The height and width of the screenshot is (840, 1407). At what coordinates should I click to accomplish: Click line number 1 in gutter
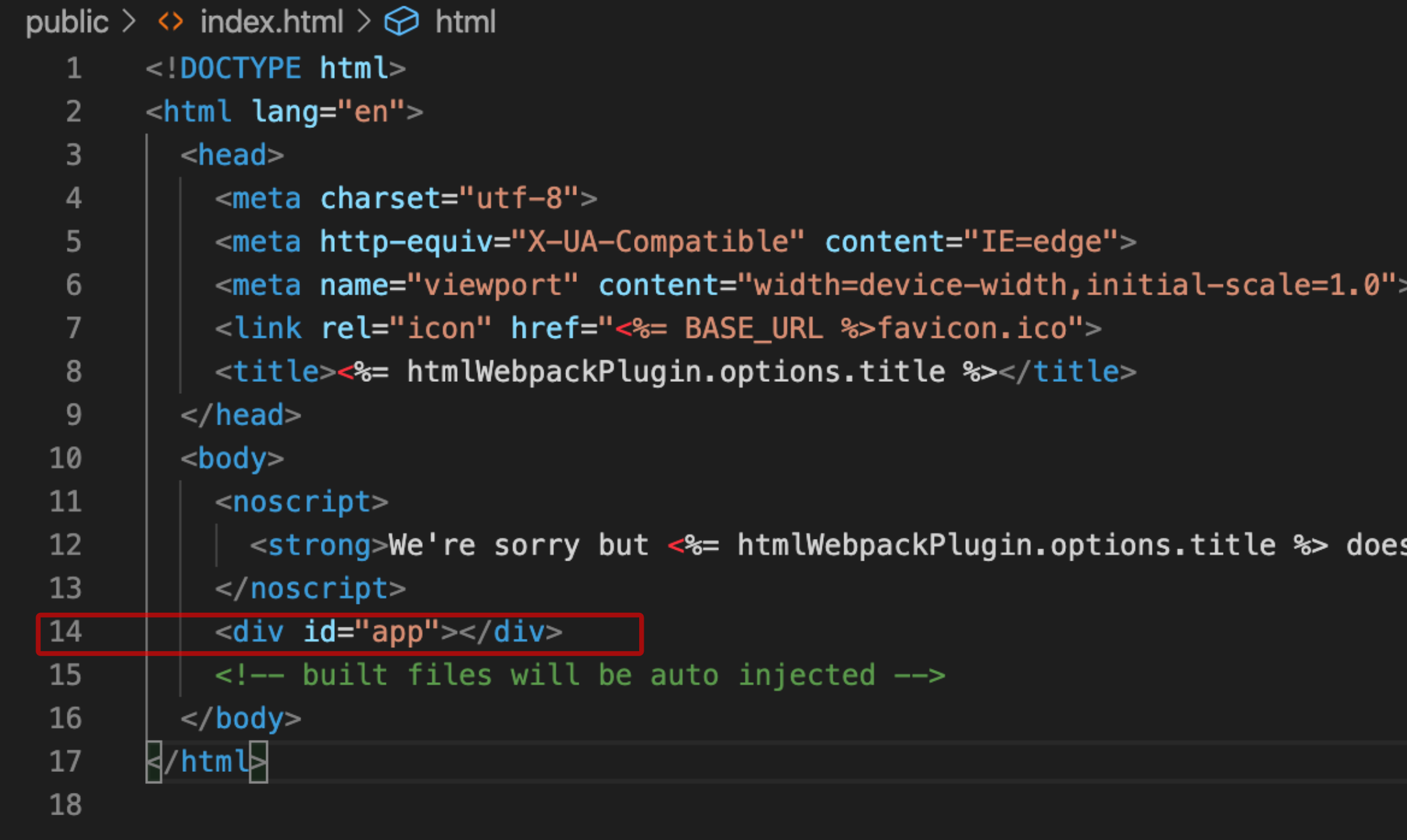74,69
